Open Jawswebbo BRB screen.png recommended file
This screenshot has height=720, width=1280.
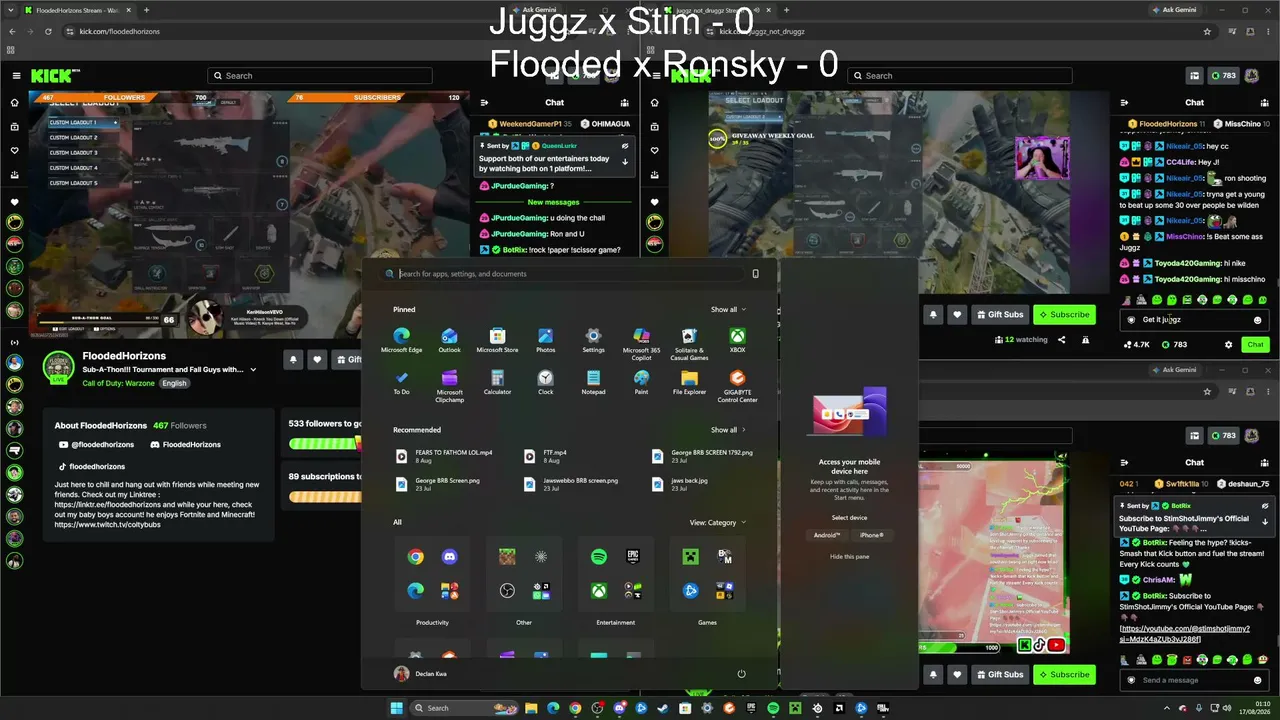(571, 484)
